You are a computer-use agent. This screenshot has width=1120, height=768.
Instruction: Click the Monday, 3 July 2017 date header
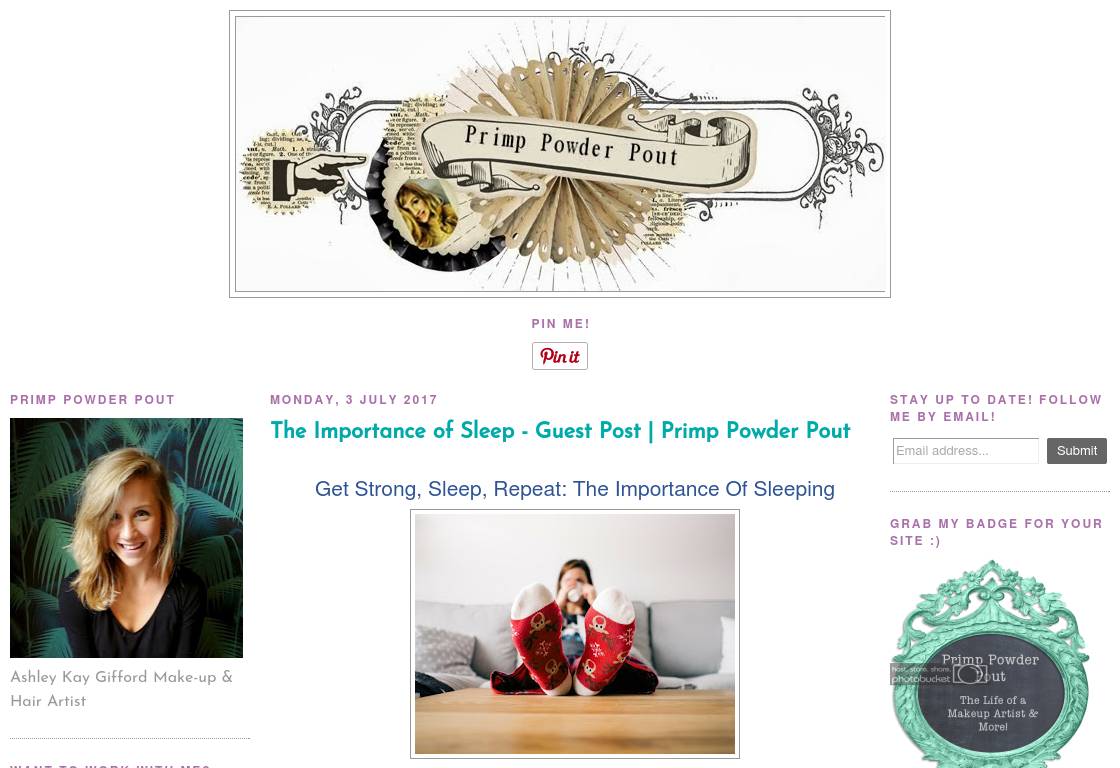[x=354, y=399]
